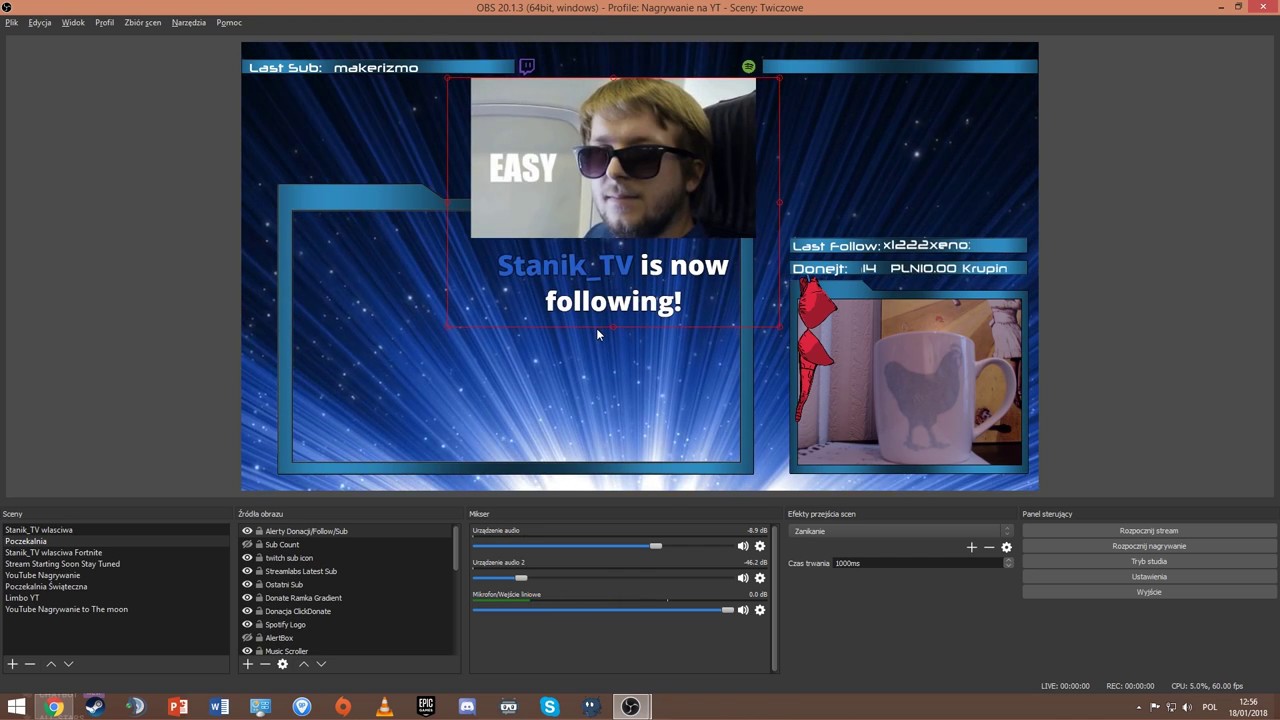Open the Pomoc menu
This screenshot has width=1280, height=720.
pos(229,22)
